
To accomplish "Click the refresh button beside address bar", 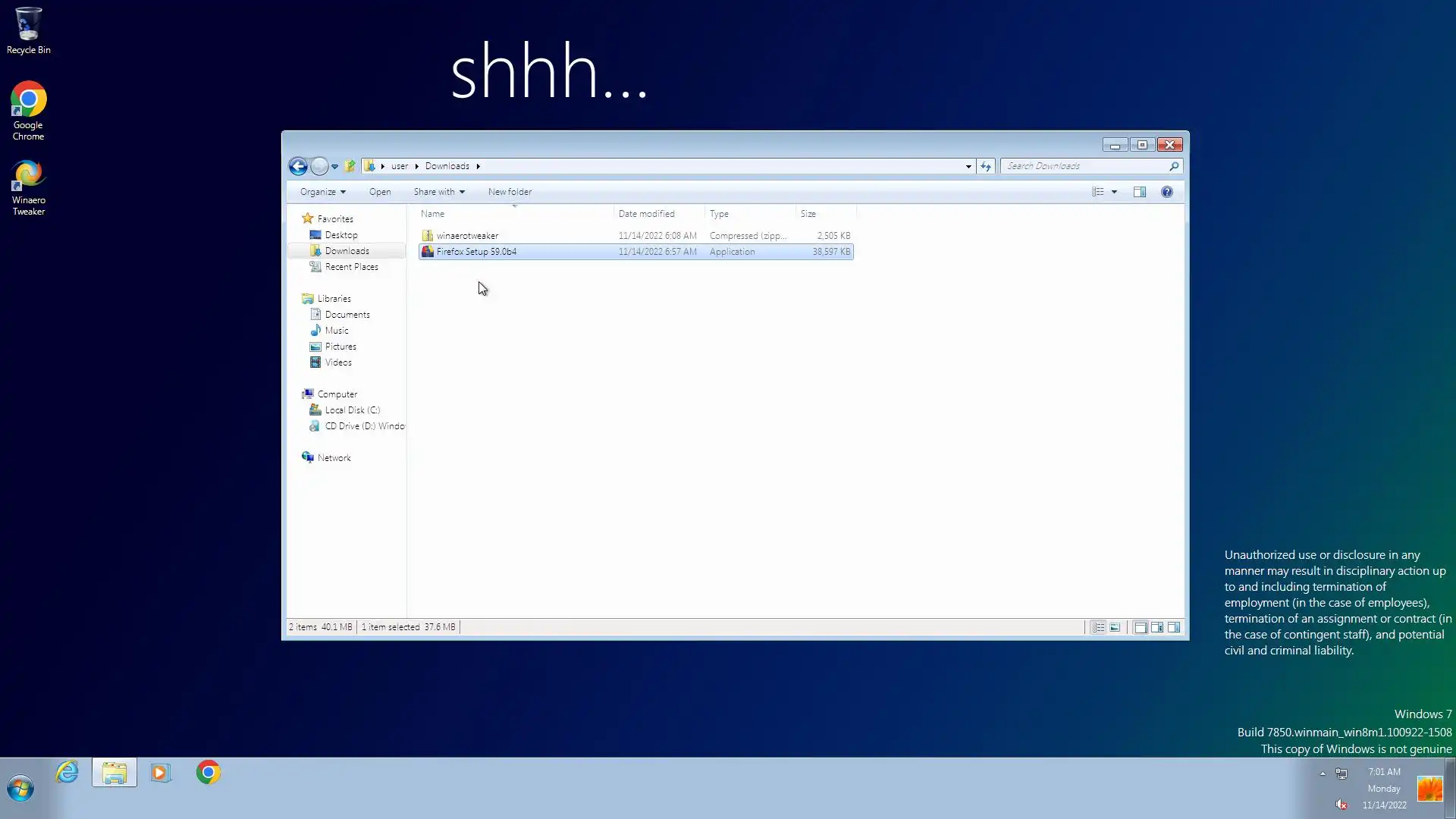I will pyautogui.click(x=985, y=166).
